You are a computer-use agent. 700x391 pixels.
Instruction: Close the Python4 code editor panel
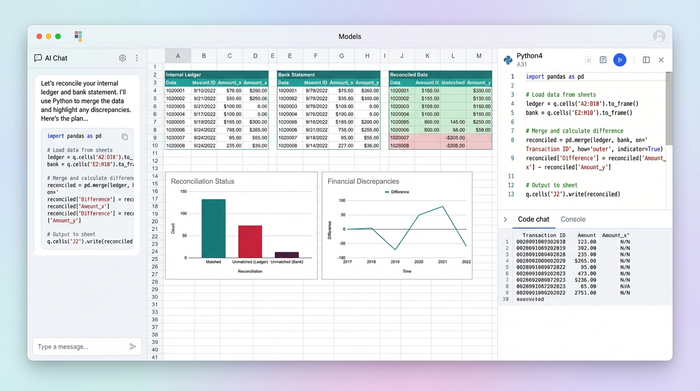pos(661,60)
